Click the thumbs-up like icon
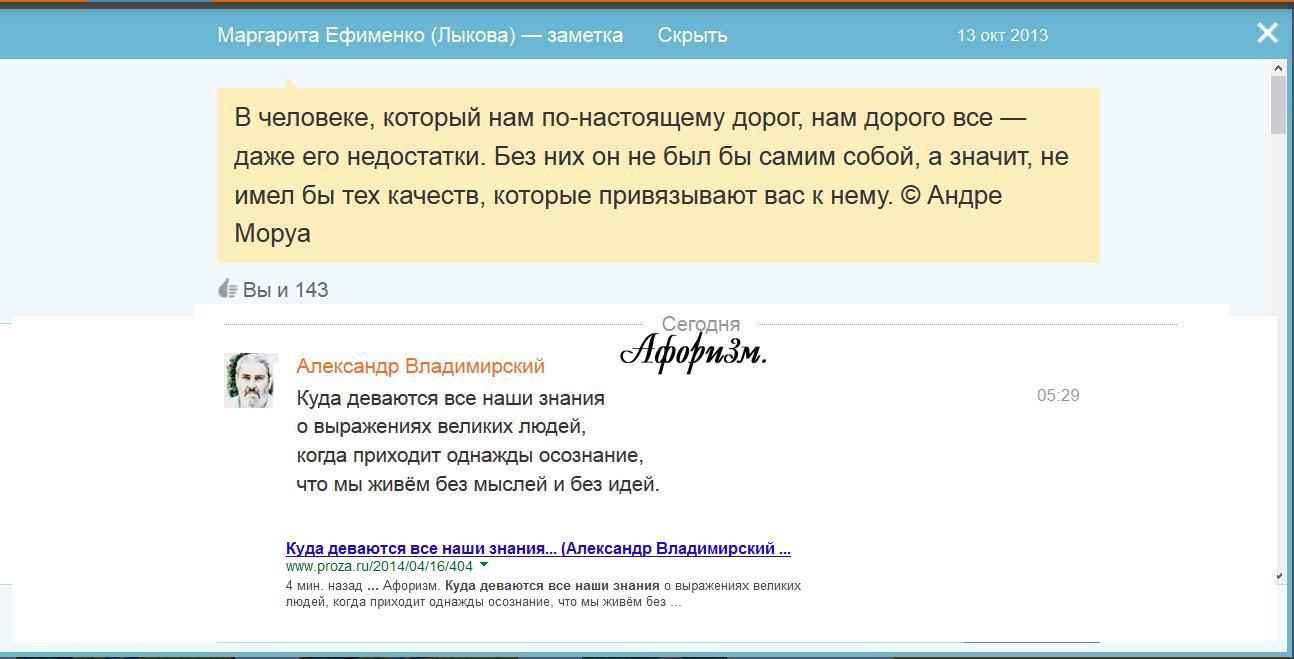Screen dimensions: 1294x659 pos(227,289)
